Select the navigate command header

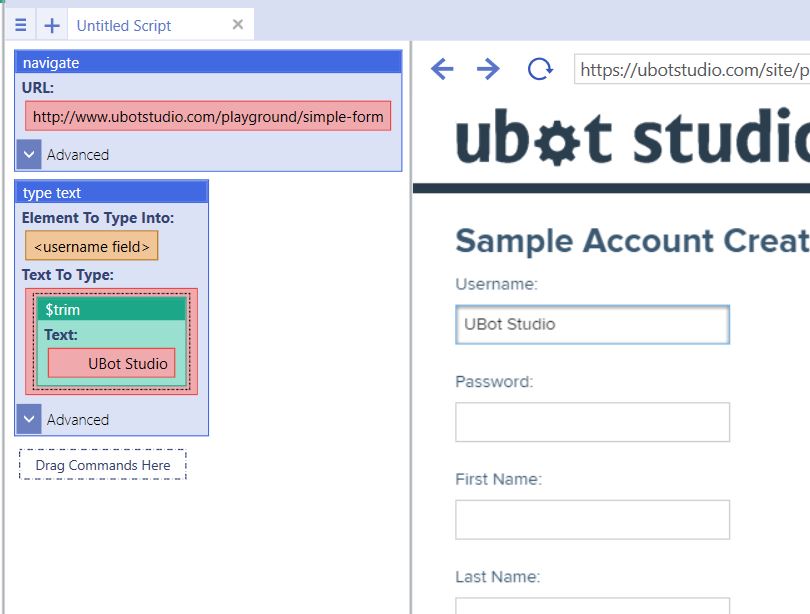(x=208, y=62)
